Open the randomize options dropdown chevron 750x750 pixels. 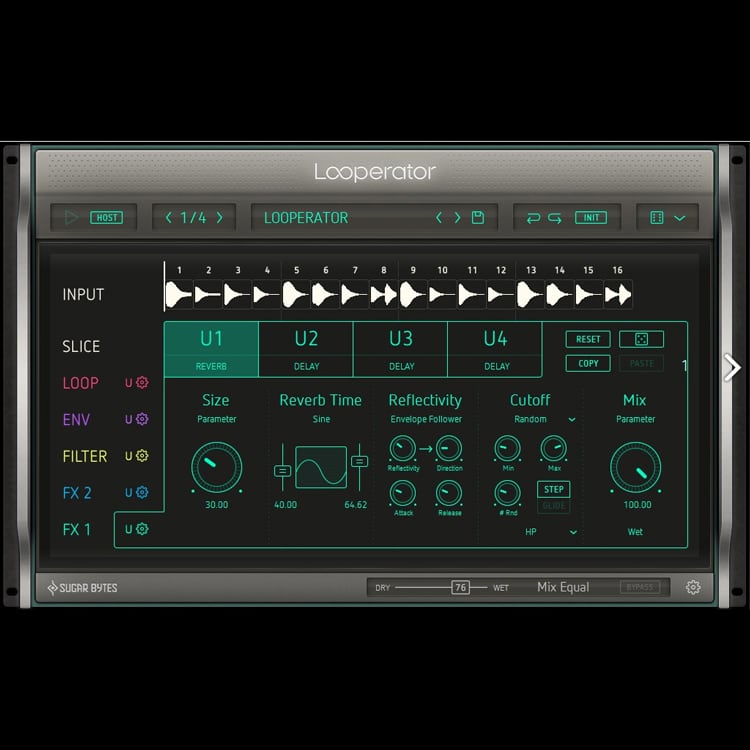tap(680, 218)
